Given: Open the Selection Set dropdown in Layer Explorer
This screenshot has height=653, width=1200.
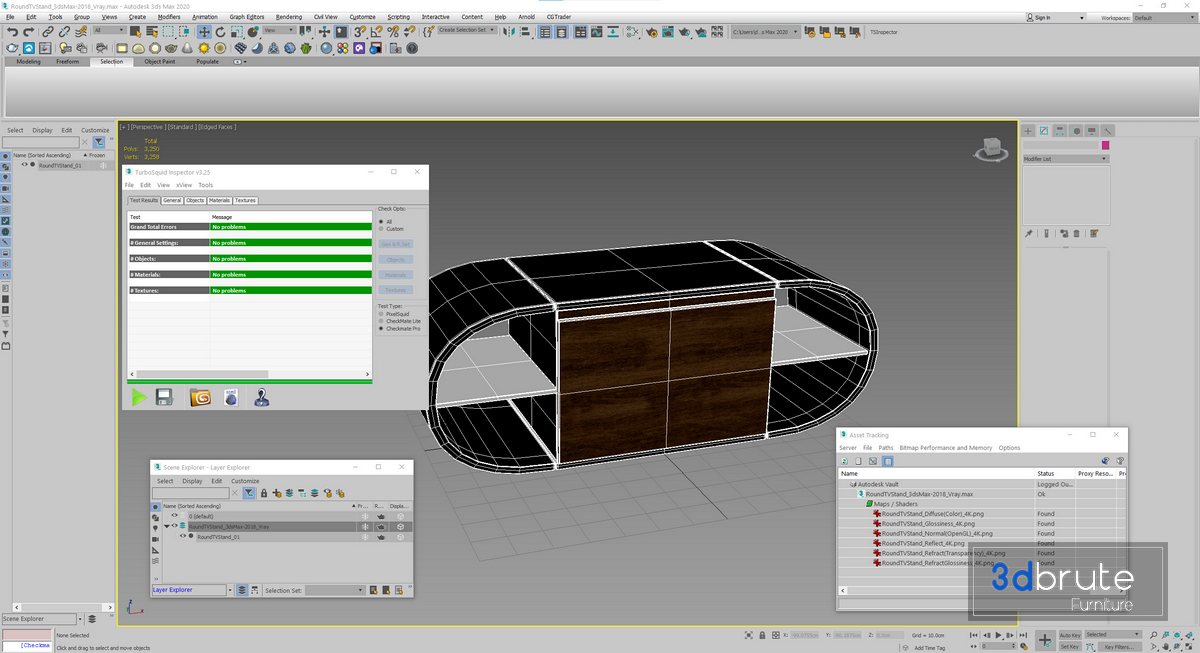Looking at the screenshot, I should (x=335, y=591).
